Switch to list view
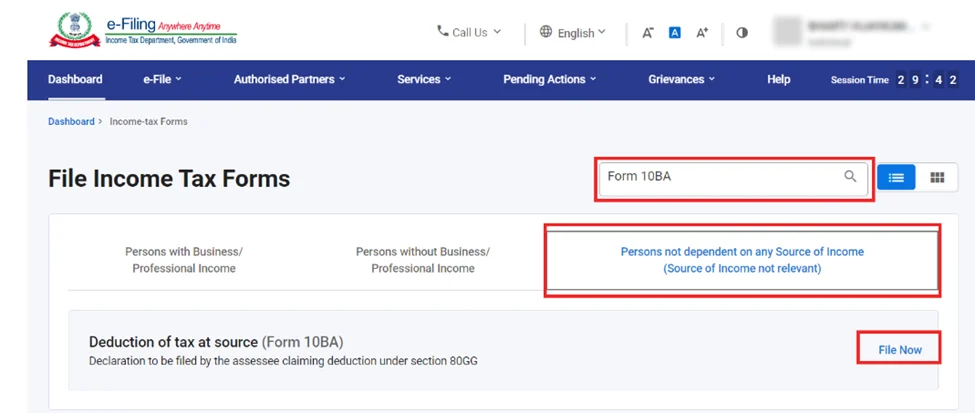Image resolution: width=975 pixels, height=413 pixels. [x=896, y=178]
